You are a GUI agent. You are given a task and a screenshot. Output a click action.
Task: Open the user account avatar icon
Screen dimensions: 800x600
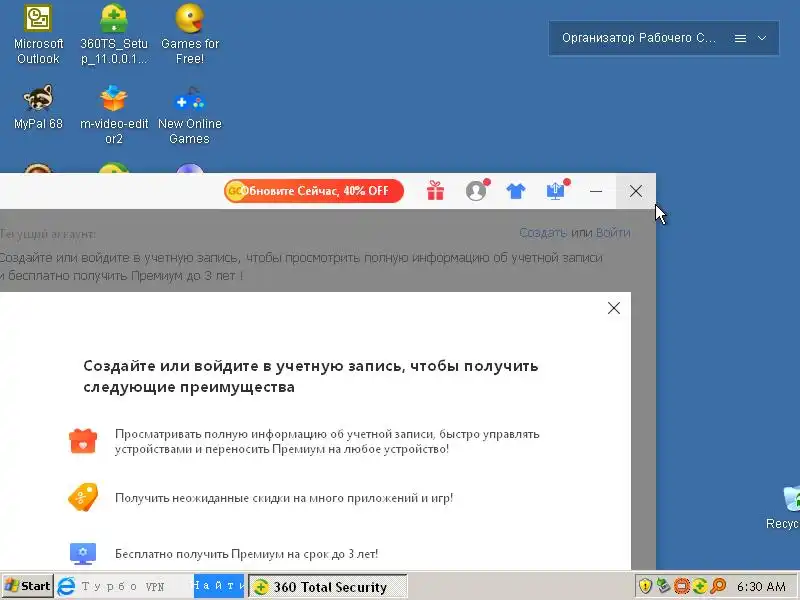tap(476, 191)
